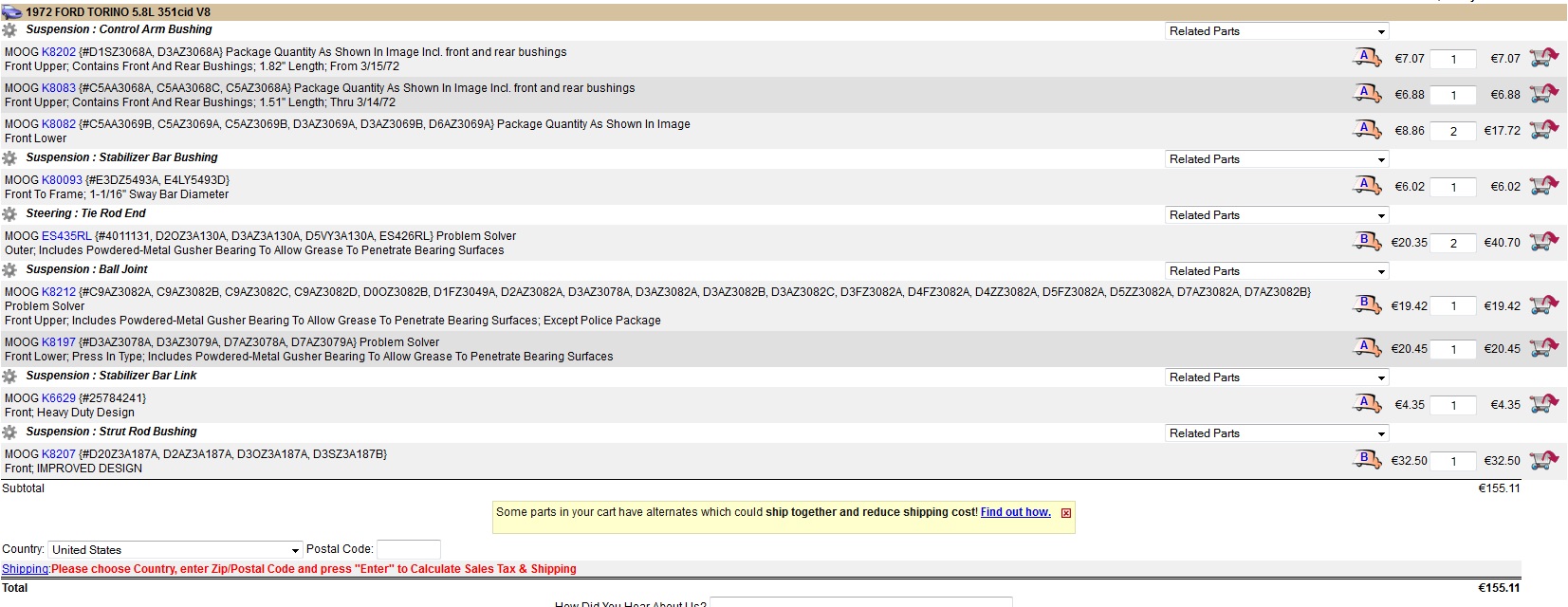
Task: Open the K8207 part number link
Action: 59,454
